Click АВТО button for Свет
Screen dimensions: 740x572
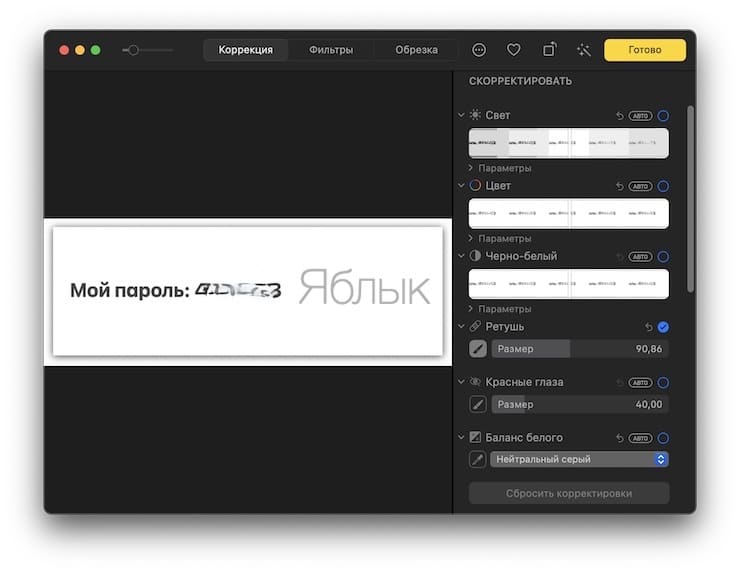[x=640, y=116]
